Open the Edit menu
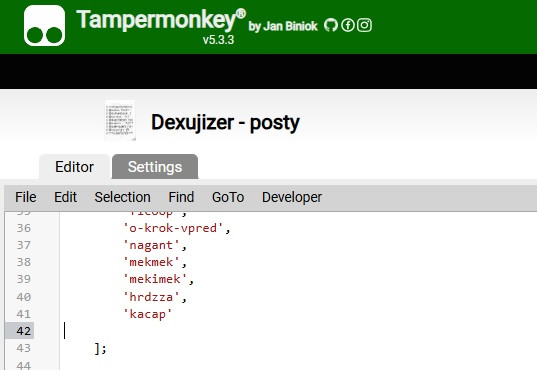Screen dimensions: 537x370 point(65,197)
